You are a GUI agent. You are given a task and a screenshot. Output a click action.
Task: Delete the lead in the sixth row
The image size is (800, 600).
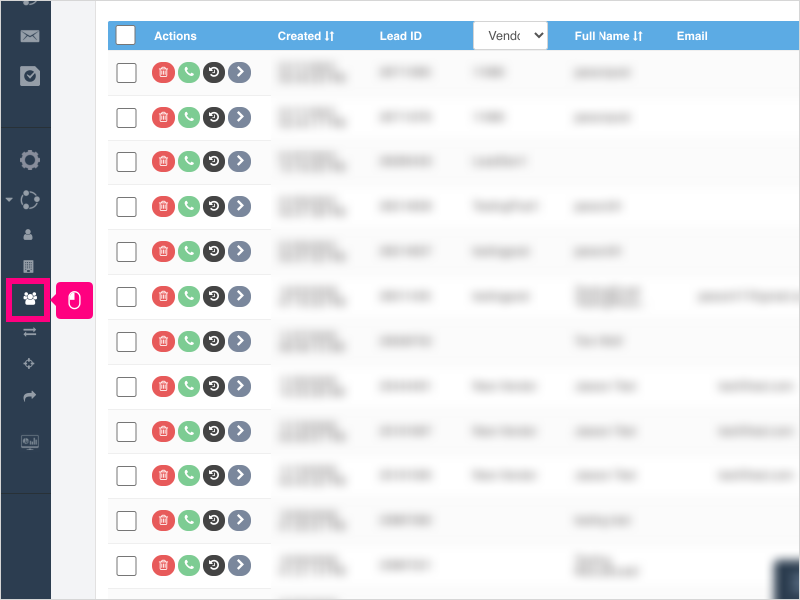(163, 296)
